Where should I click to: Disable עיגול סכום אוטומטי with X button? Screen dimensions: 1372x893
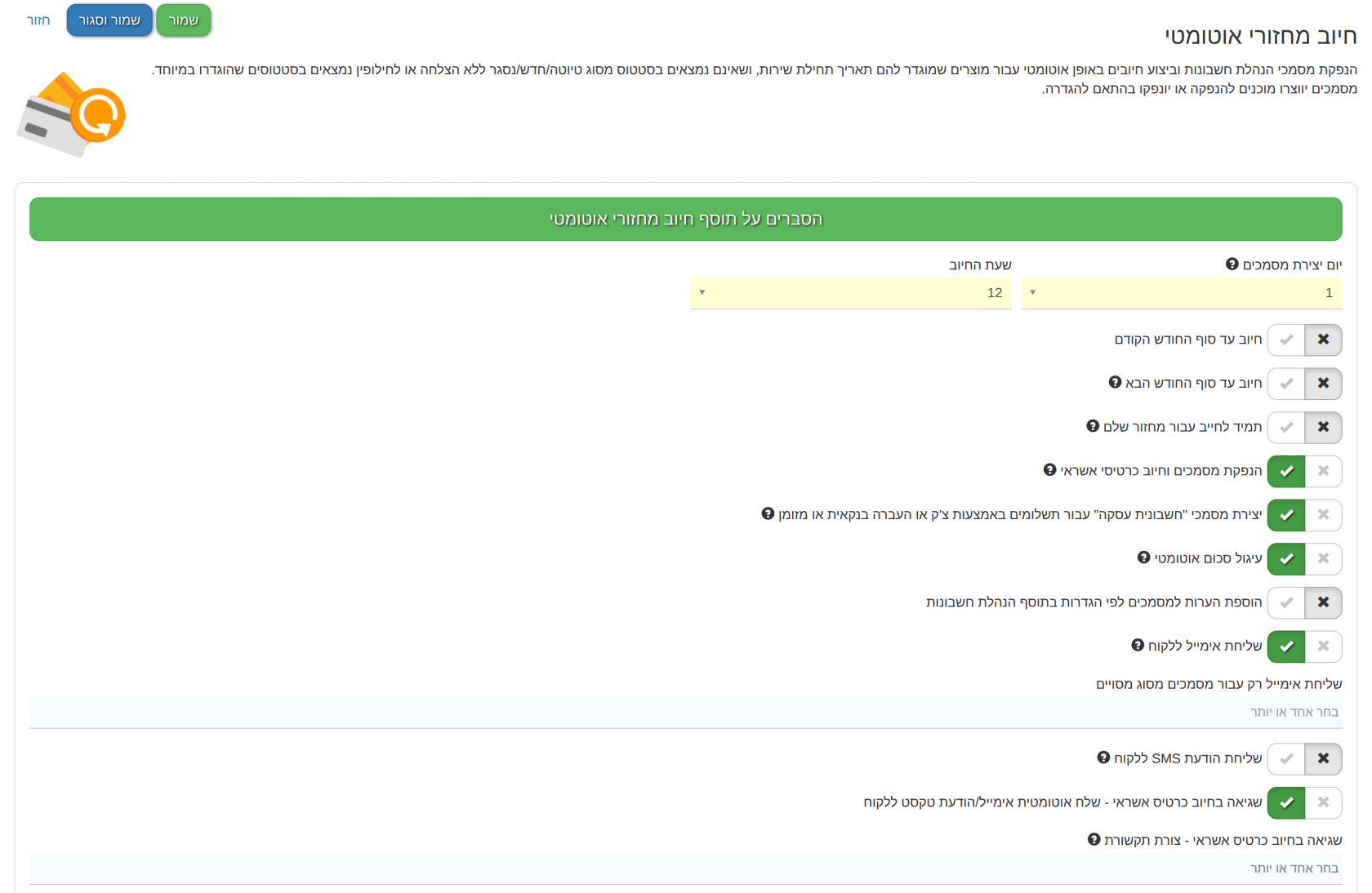pyautogui.click(x=1323, y=558)
